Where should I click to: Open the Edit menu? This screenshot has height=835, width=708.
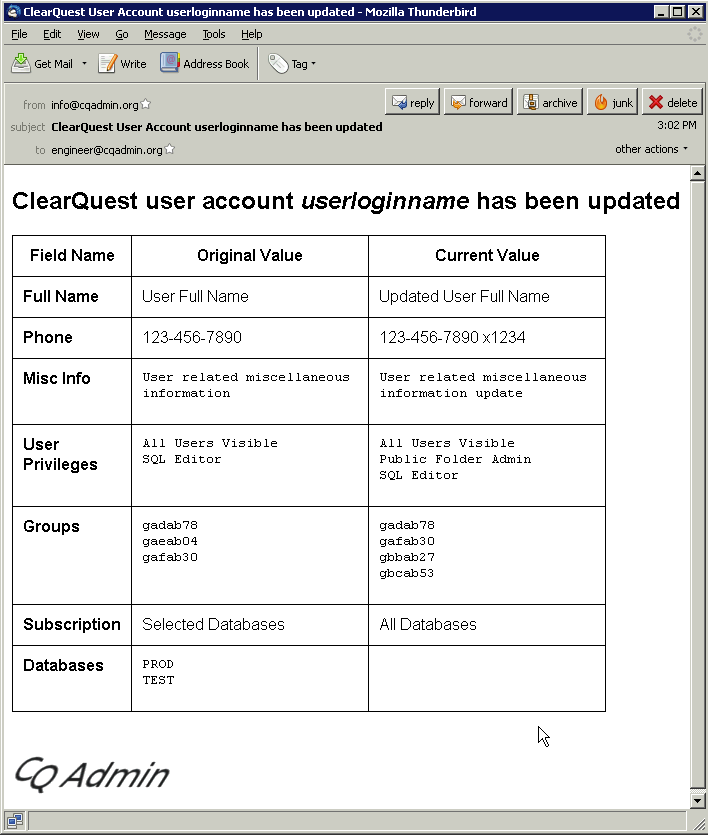52,34
